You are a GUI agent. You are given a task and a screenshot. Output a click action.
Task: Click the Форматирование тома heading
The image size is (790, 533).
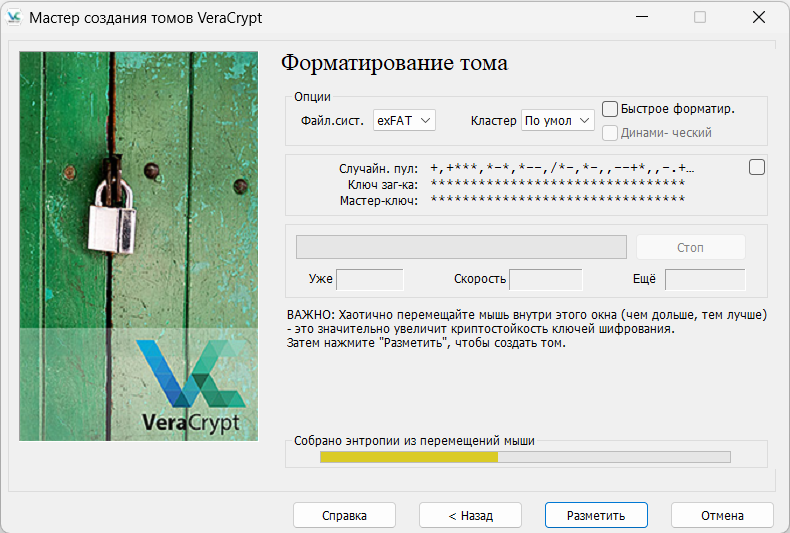[x=394, y=64]
